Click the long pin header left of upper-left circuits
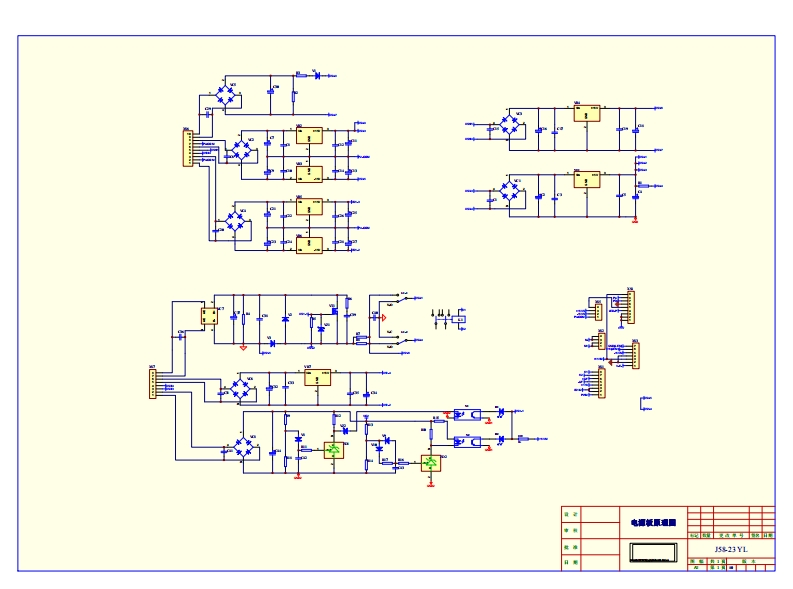 point(186,148)
